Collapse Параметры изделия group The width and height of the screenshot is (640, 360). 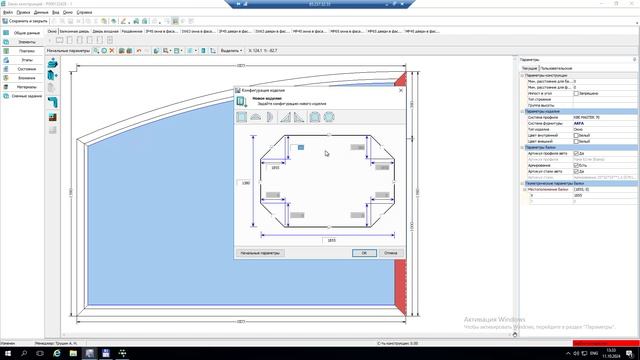click(522, 111)
